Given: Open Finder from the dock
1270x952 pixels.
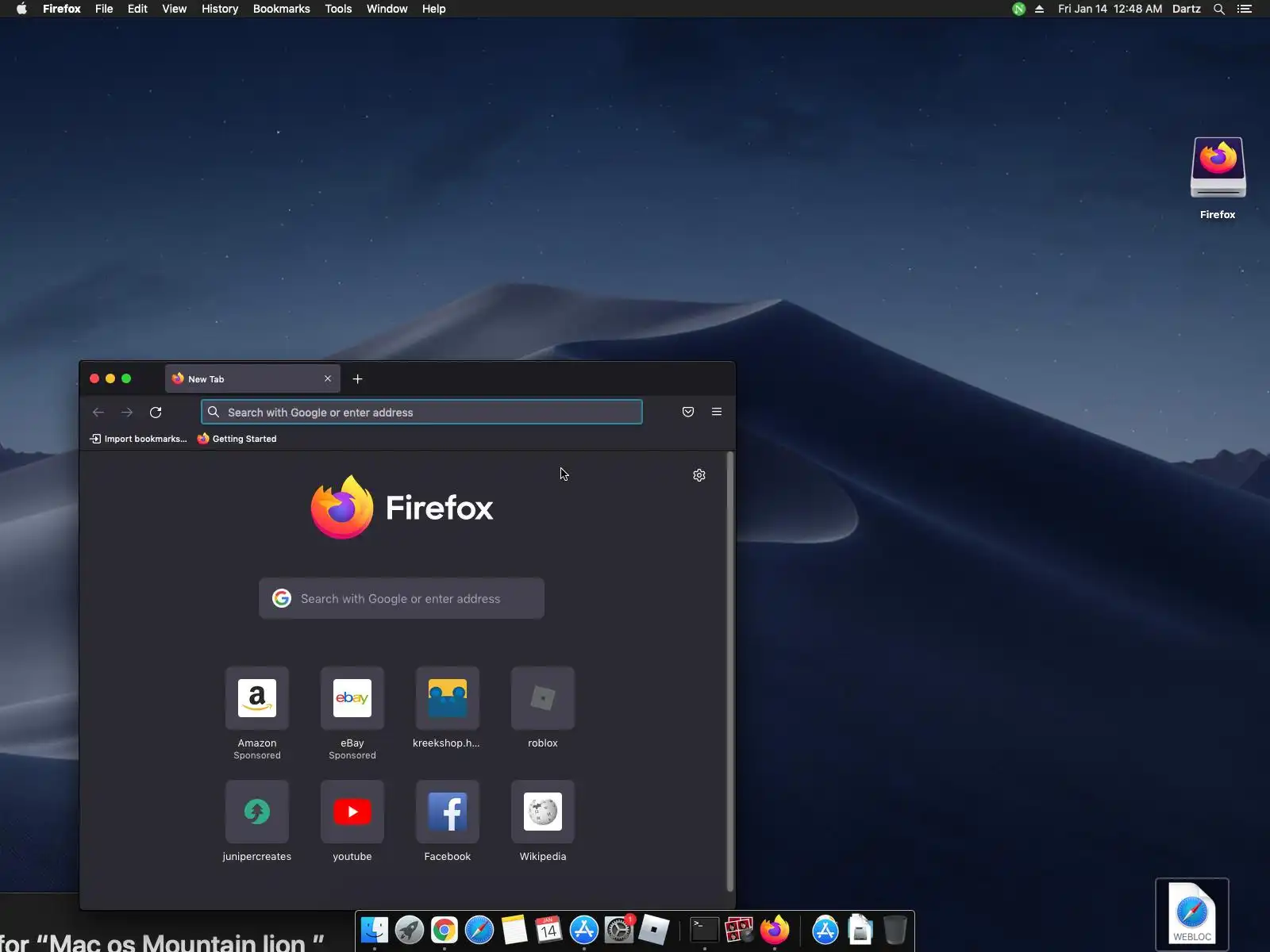Looking at the screenshot, I should click(x=375, y=930).
